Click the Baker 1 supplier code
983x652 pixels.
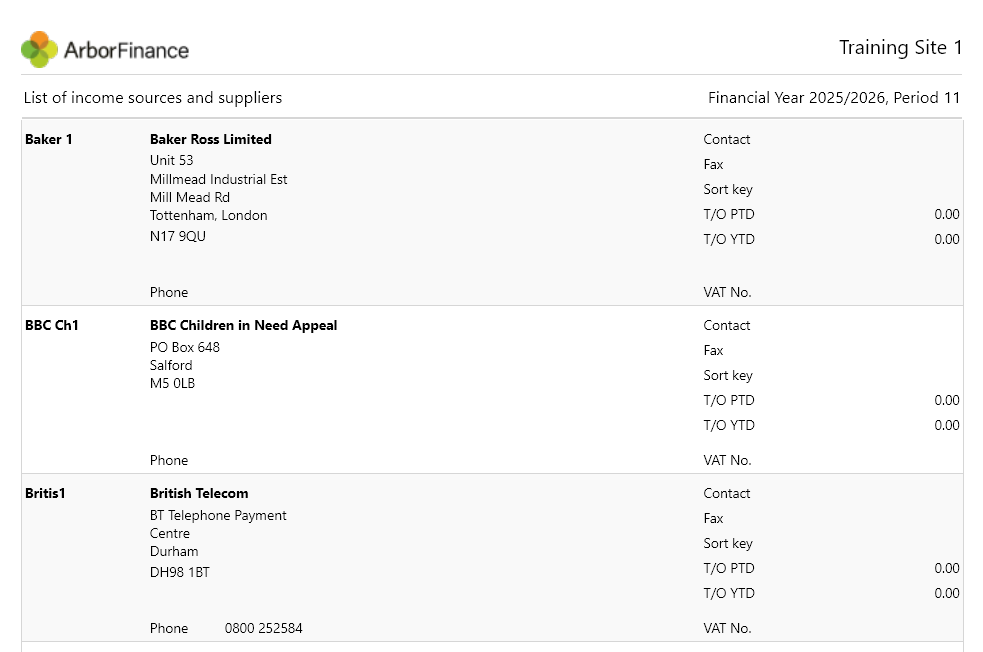[48, 139]
